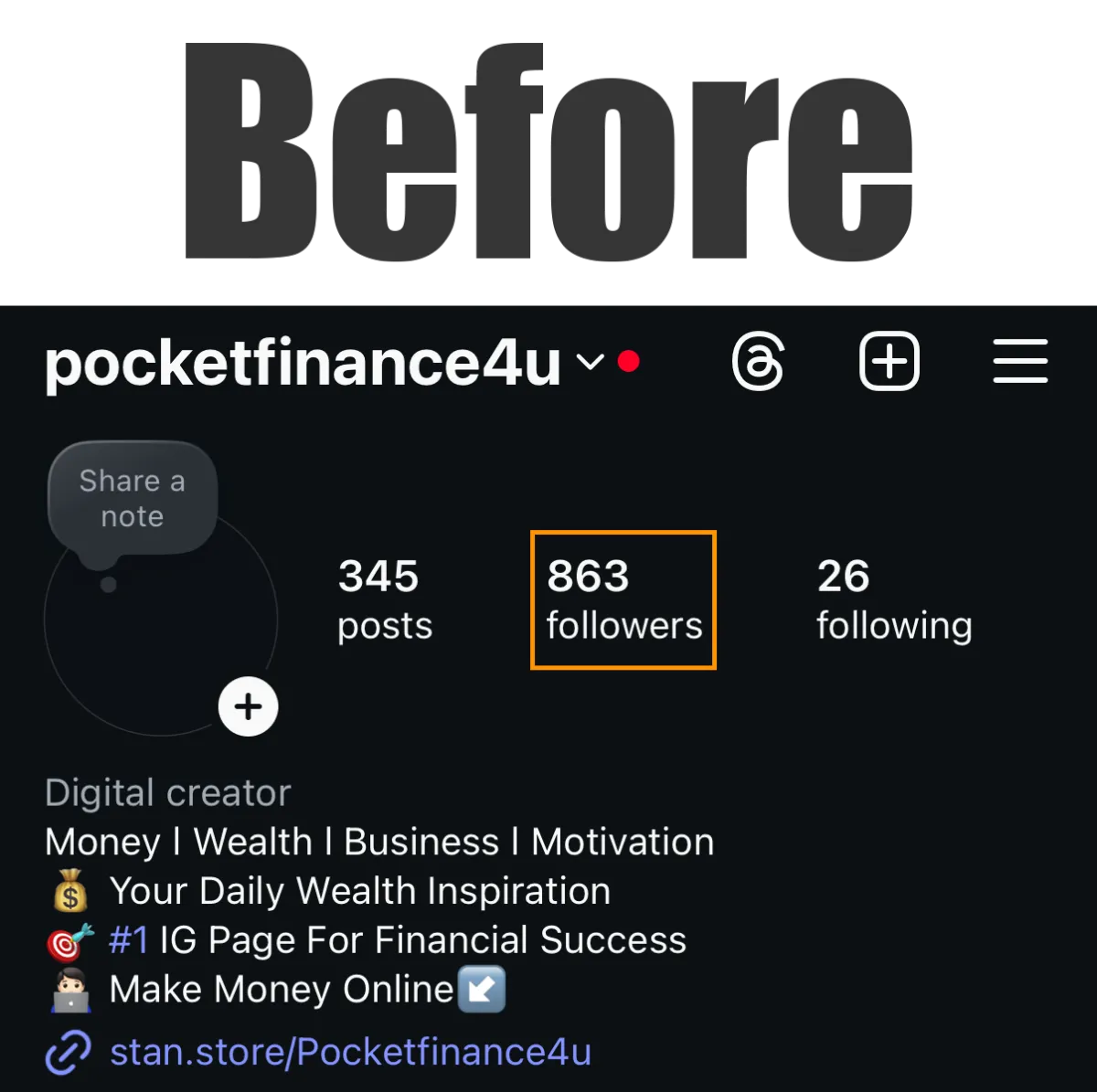1097x1092 pixels.
Task: Click the money bag emoji
Action: [x=70, y=891]
